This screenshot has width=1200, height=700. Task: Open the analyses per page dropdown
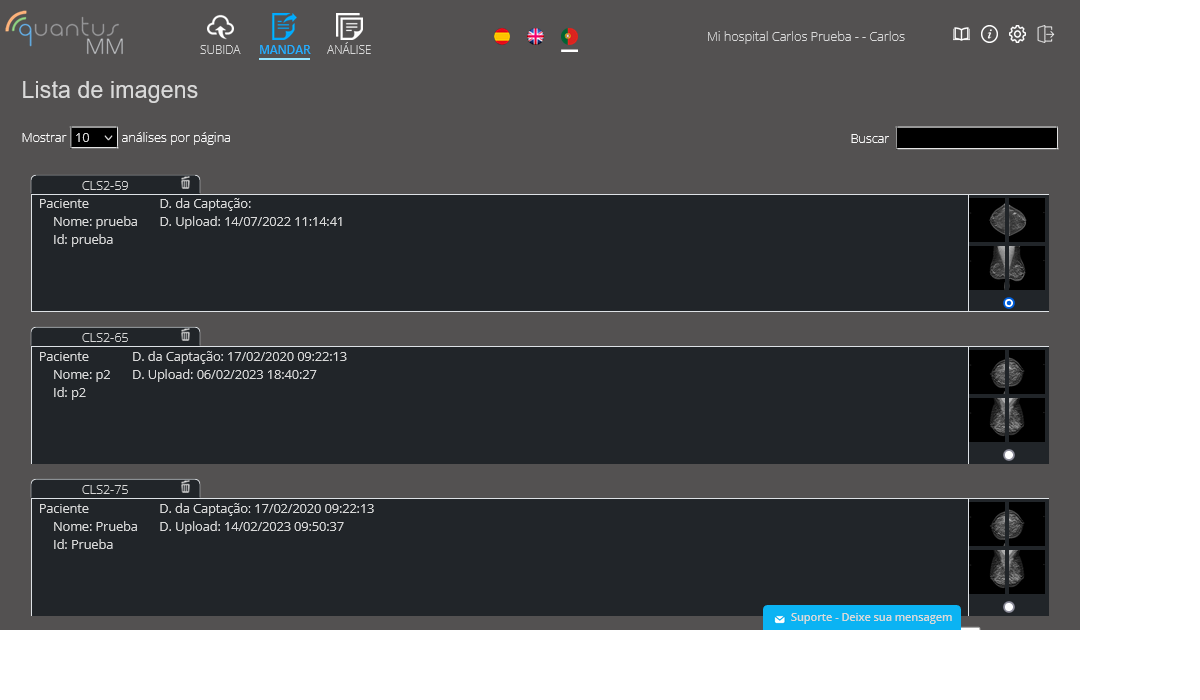[94, 138]
